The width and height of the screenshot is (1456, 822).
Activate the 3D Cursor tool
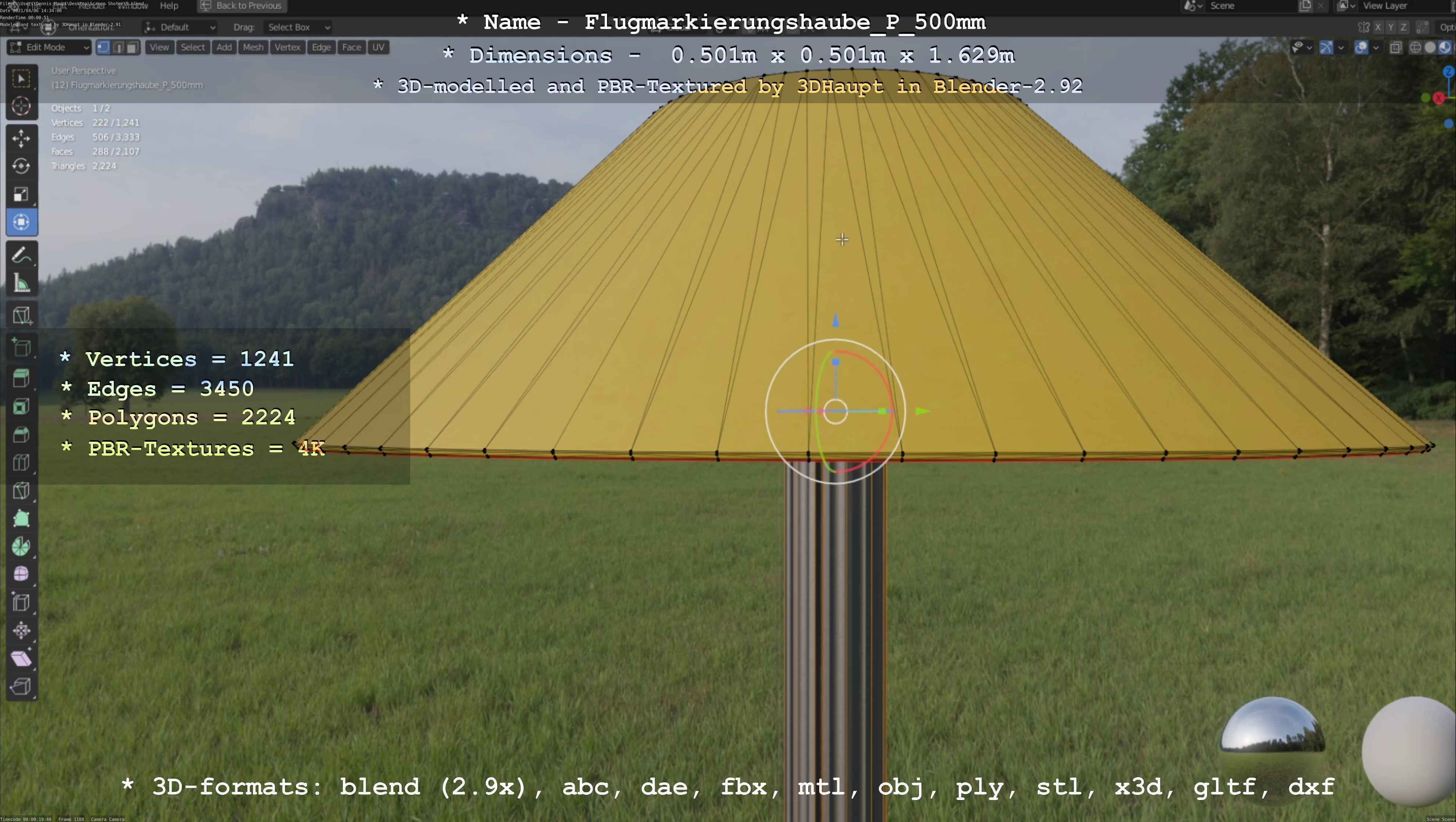pyautogui.click(x=21, y=106)
